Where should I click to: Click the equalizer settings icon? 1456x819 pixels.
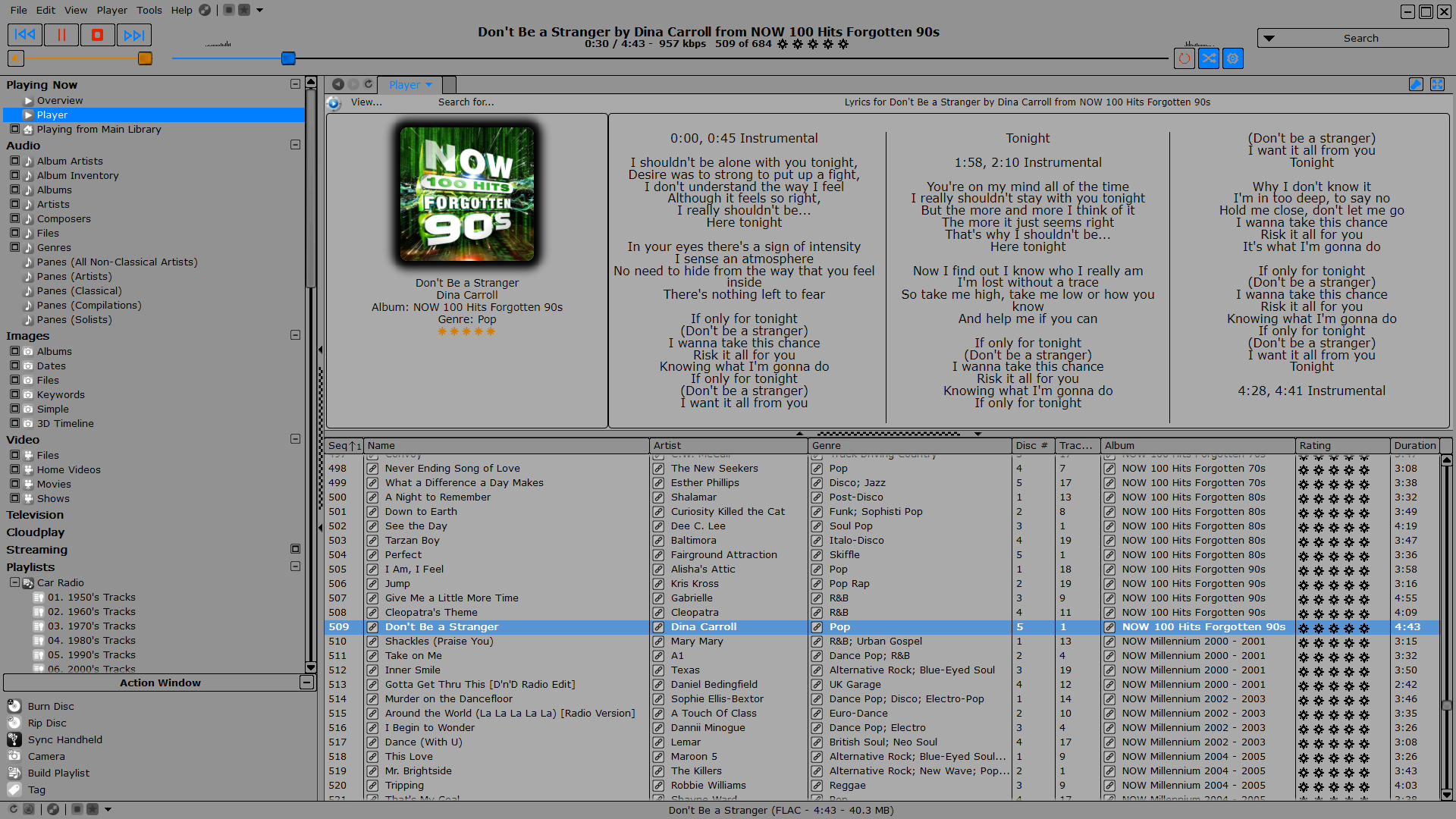(x=1233, y=58)
